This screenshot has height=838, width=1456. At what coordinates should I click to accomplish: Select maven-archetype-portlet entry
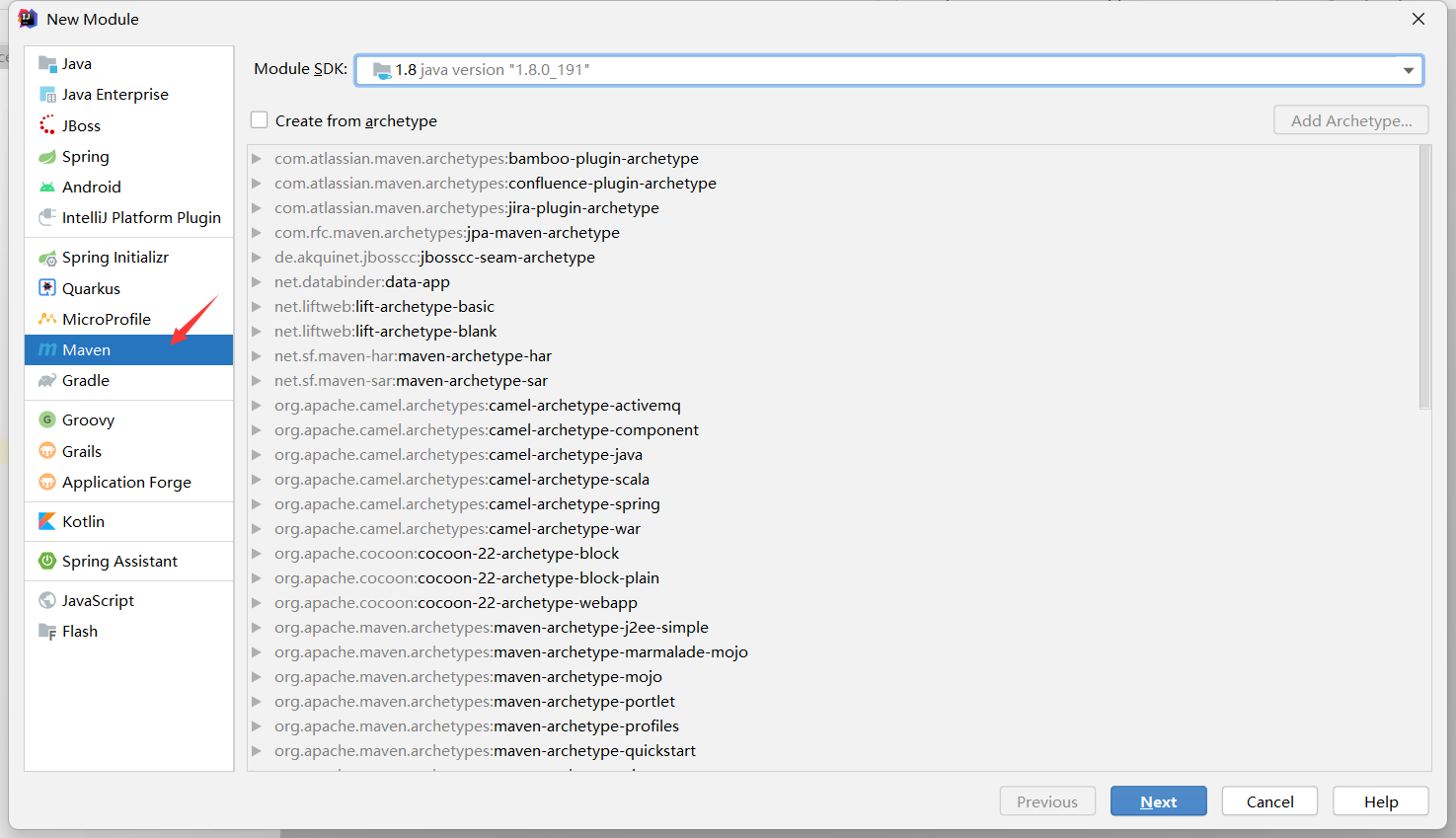[x=475, y=702]
